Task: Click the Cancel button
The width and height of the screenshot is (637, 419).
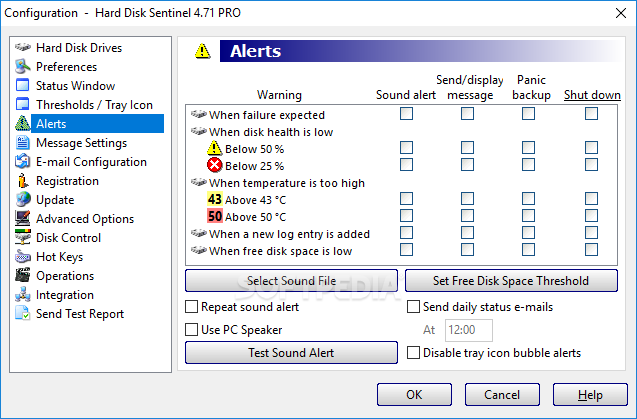Action: 502,394
